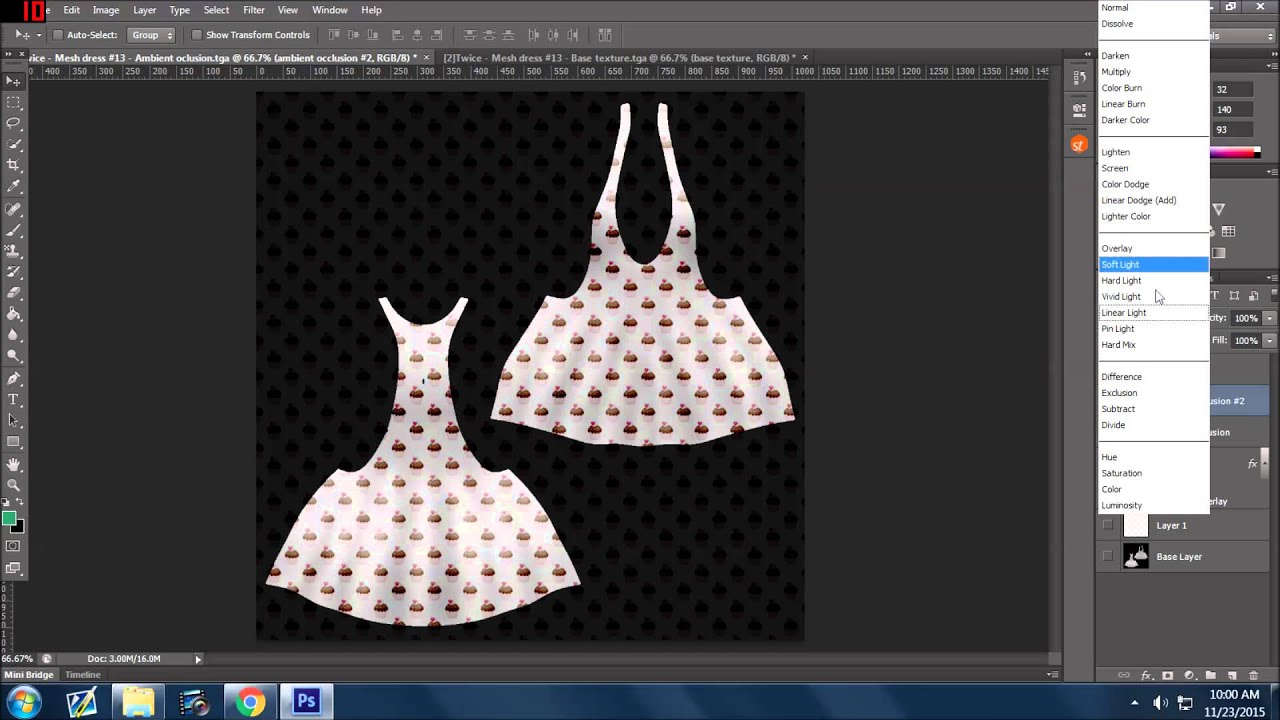Select the Eyedropper tool
The image size is (1280, 720).
click(13, 186)
